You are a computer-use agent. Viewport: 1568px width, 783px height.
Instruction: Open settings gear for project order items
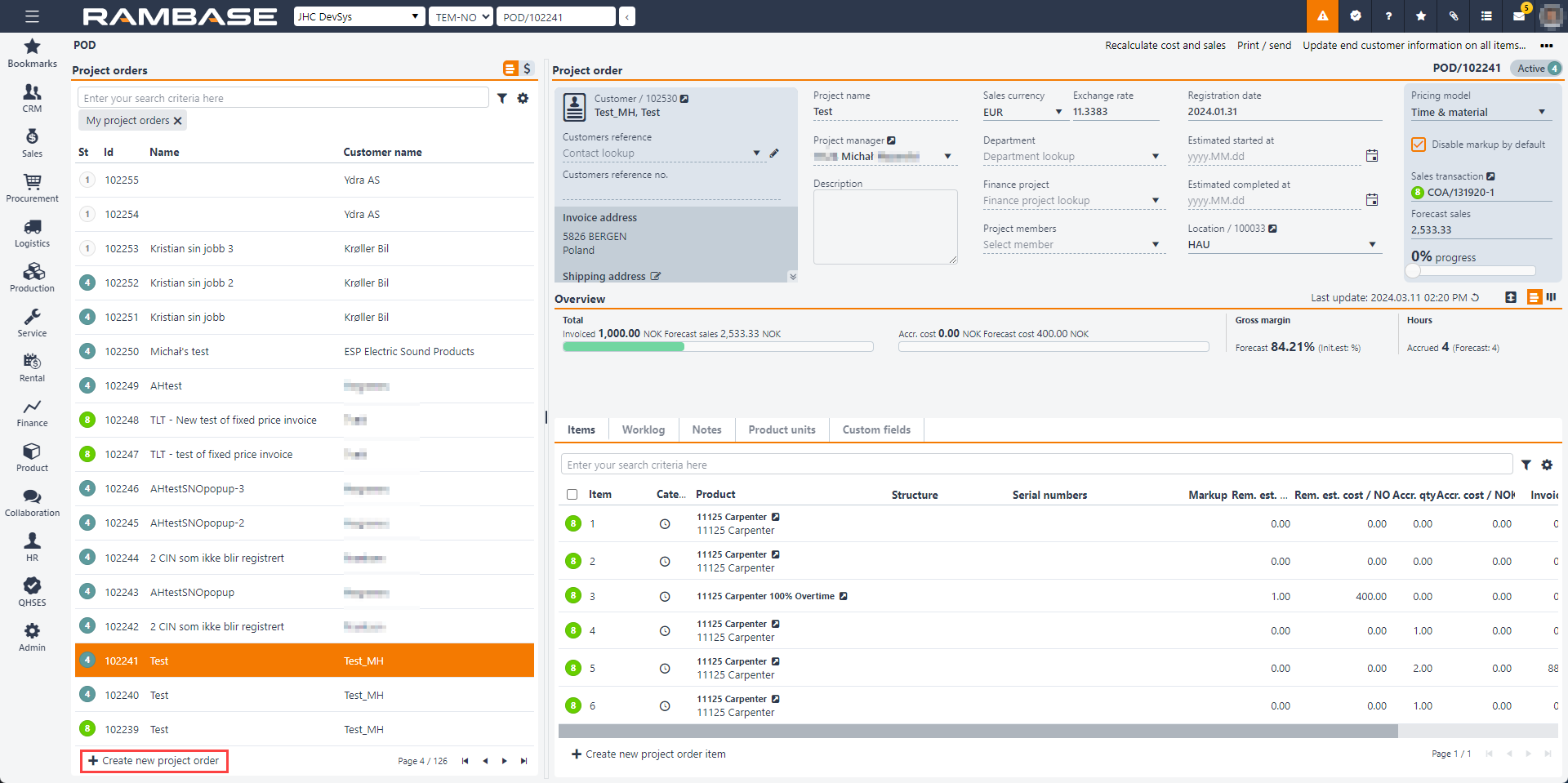(1547, 465)
